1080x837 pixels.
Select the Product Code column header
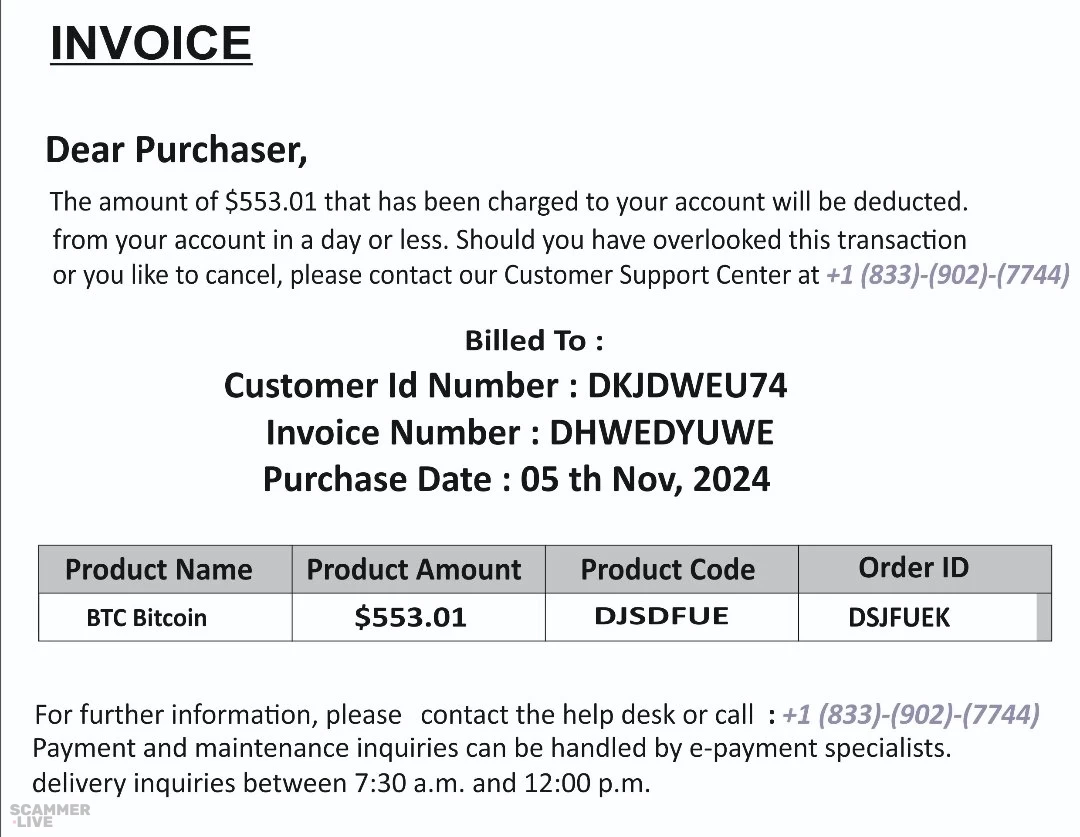pos(667,569)
